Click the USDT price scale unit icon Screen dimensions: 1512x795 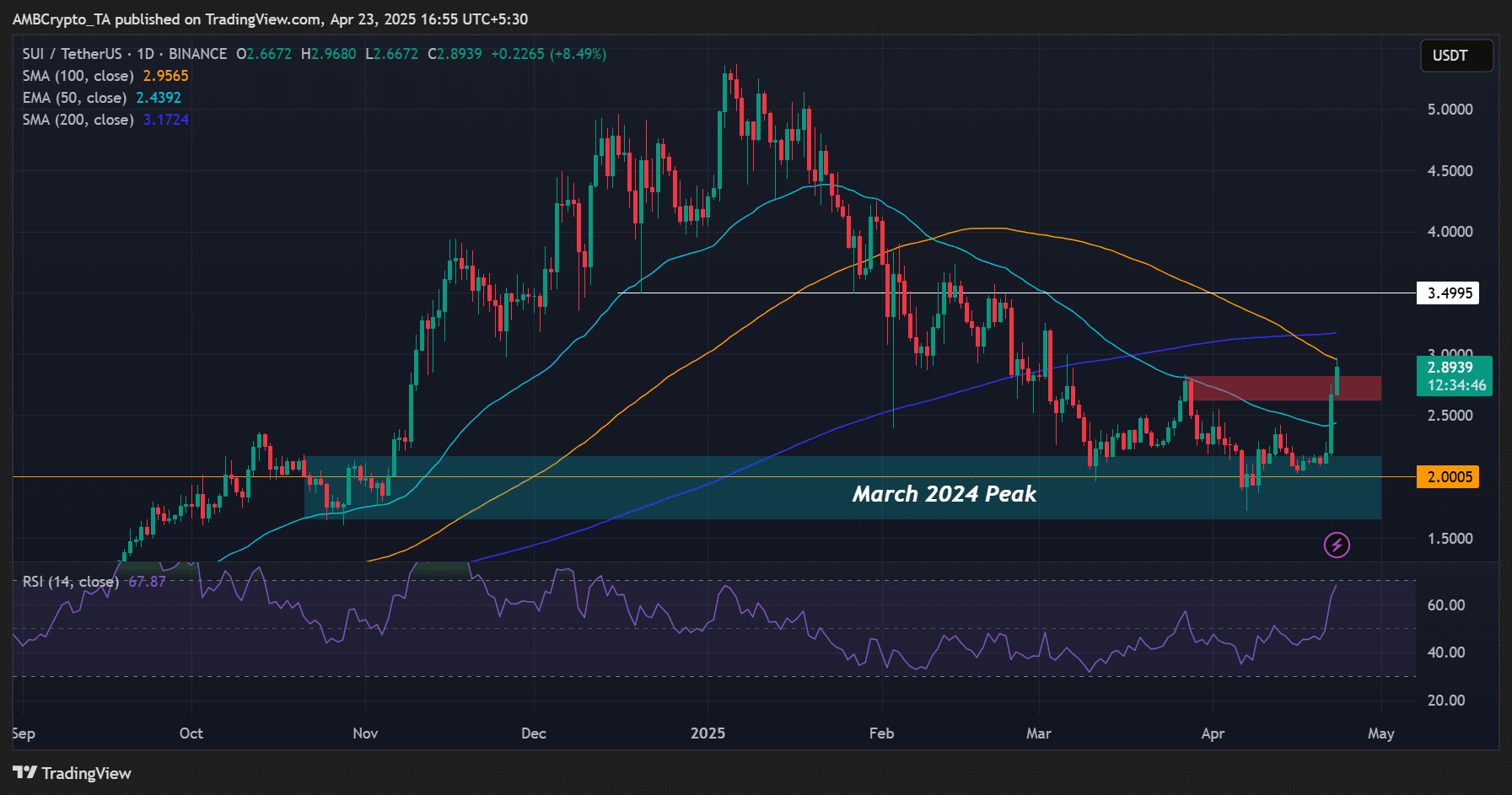pos(1456,56)
